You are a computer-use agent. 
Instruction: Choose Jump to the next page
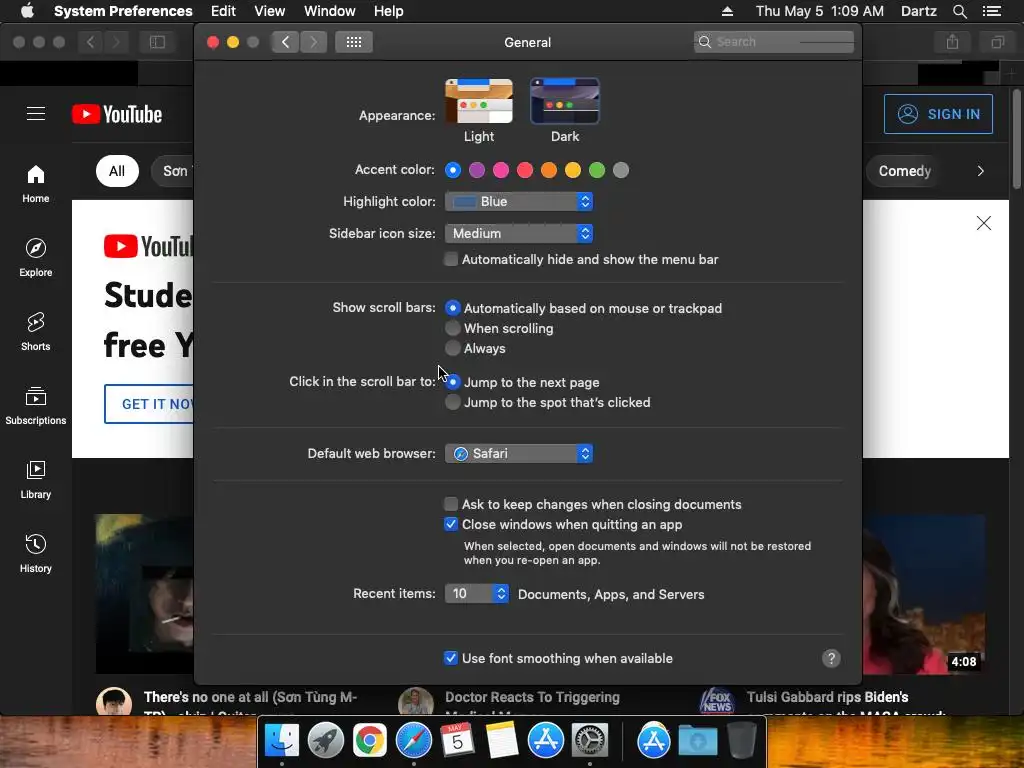453,382
